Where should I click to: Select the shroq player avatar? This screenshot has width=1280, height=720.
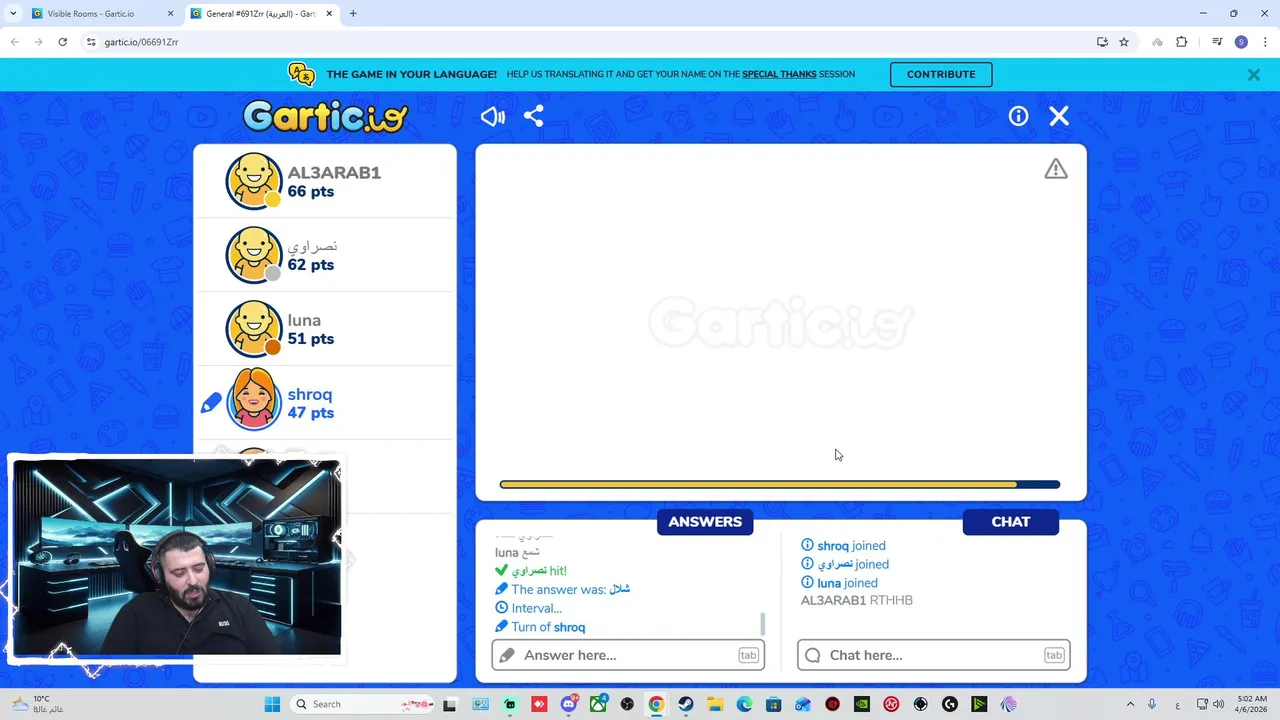(254, 401)
